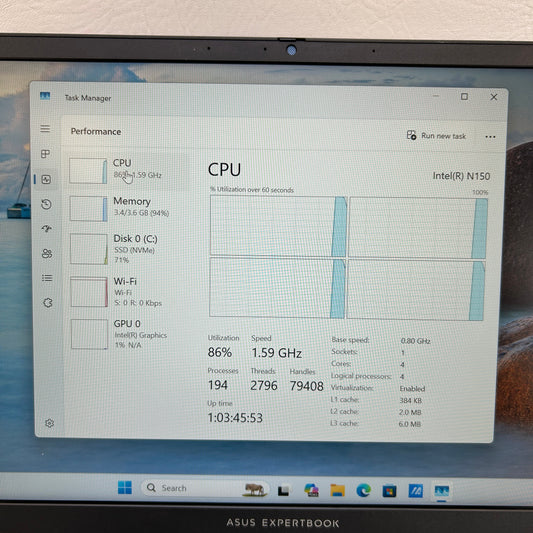Click the L3 cache 6.0 MB value
The width and height of the screenshot is (533, 533).
click(410, 424)
